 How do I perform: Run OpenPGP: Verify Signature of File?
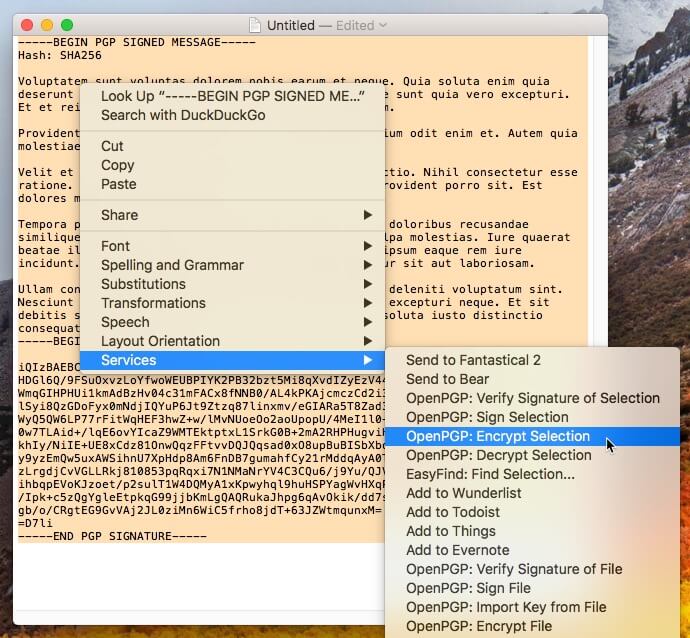(x=532, y=569)
